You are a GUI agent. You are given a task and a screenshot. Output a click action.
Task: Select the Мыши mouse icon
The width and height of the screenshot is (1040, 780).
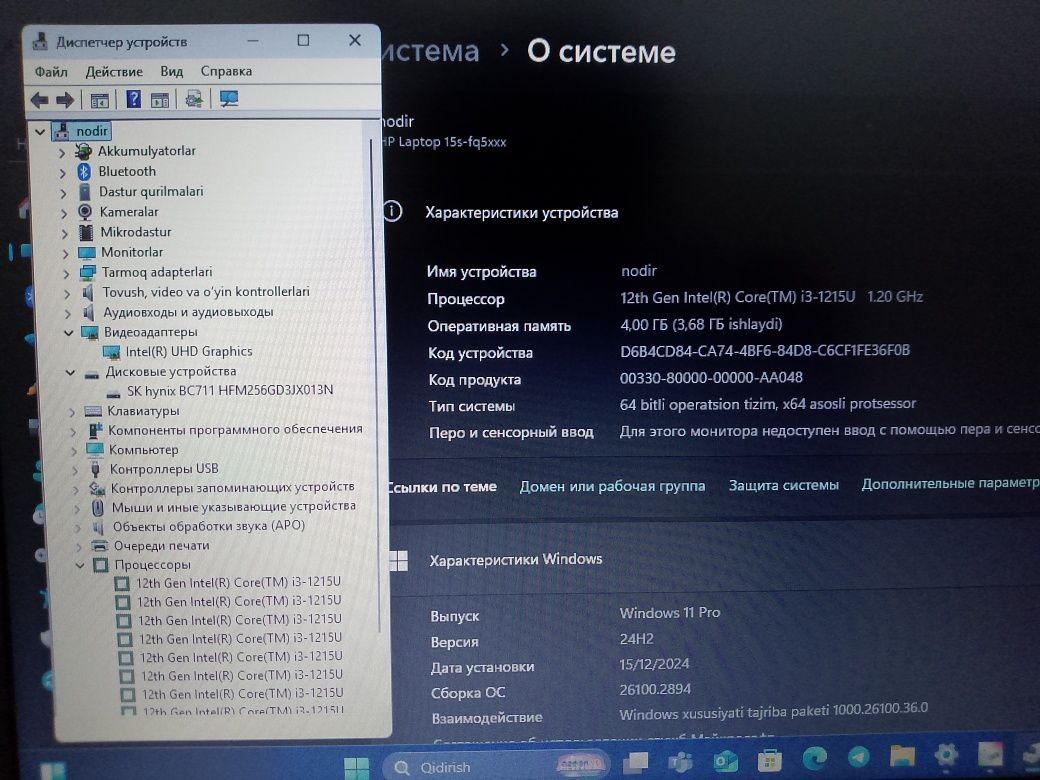(x=98, y=507)
